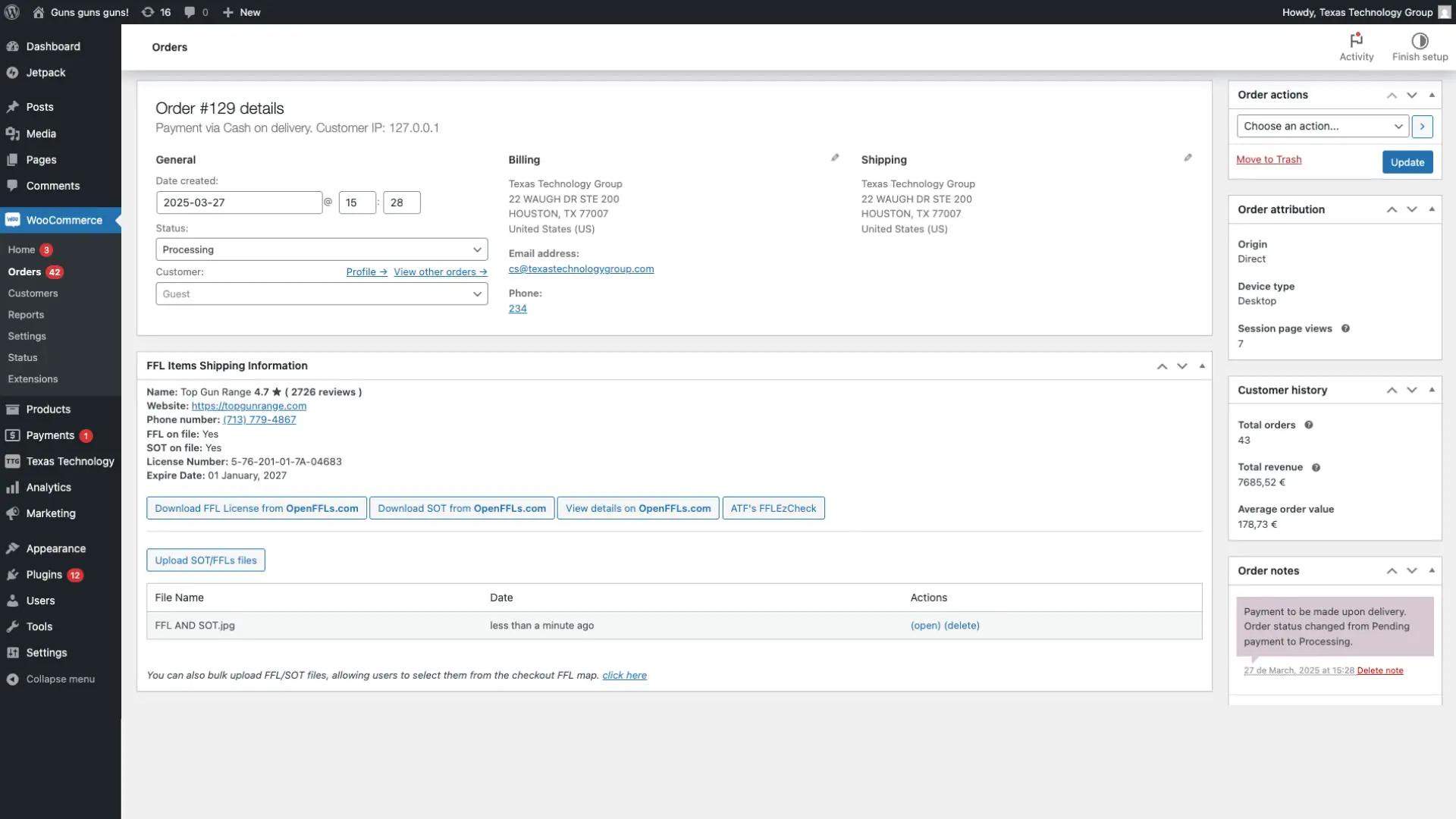Click the Top Gun Range phone number
1456x819 pixels.
pos(259,420)
